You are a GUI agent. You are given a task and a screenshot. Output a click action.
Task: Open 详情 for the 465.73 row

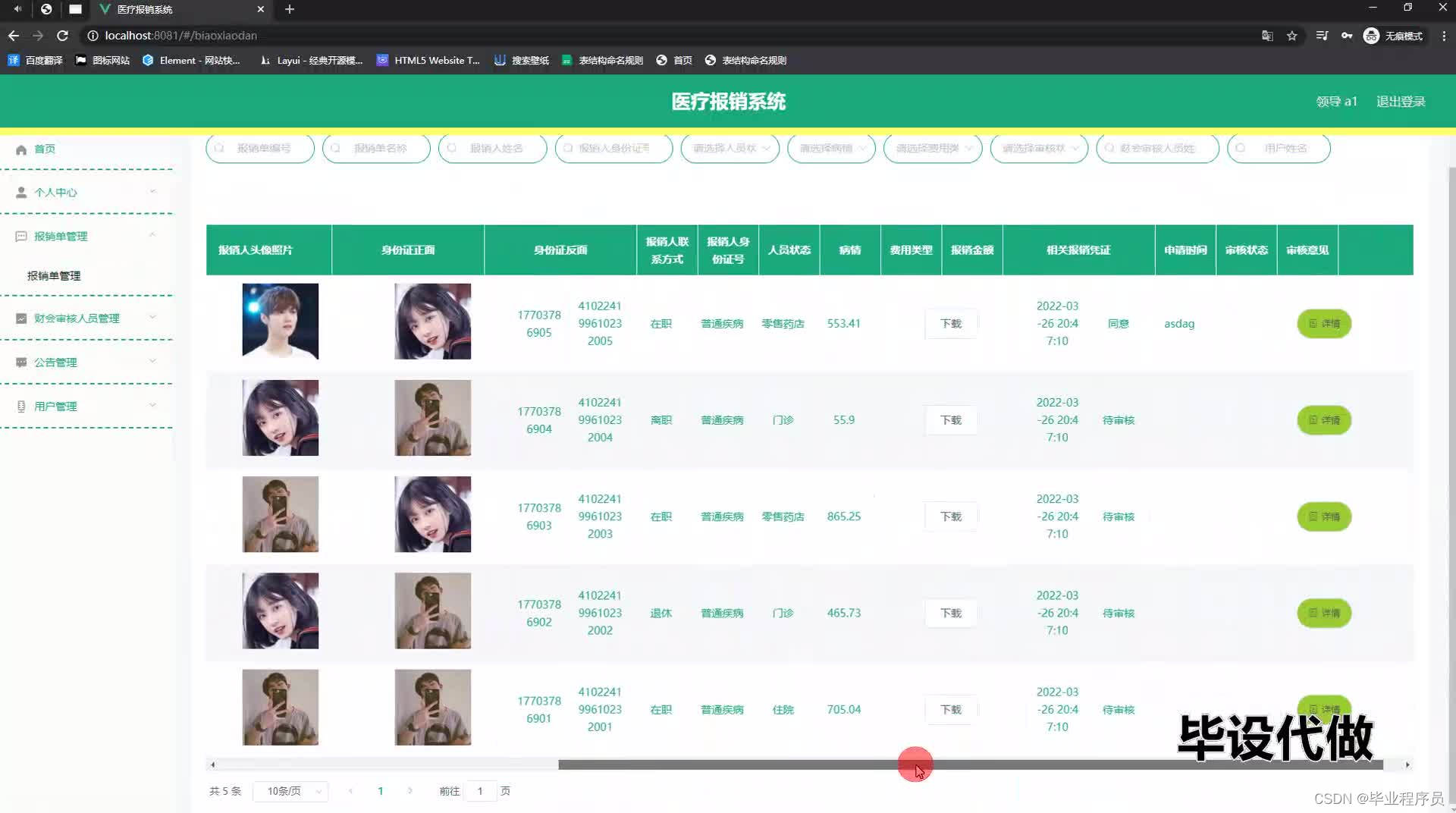(1324, 613)
